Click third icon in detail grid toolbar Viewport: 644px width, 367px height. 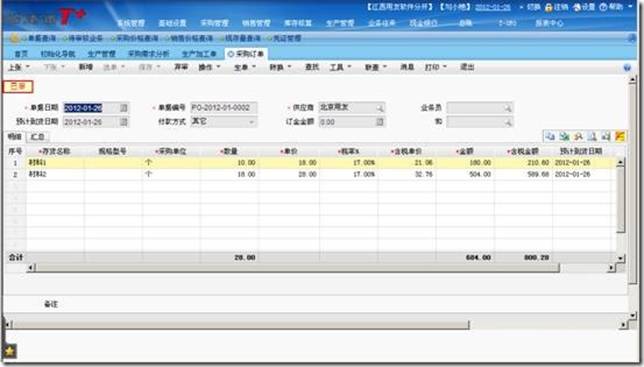point(578,136)
